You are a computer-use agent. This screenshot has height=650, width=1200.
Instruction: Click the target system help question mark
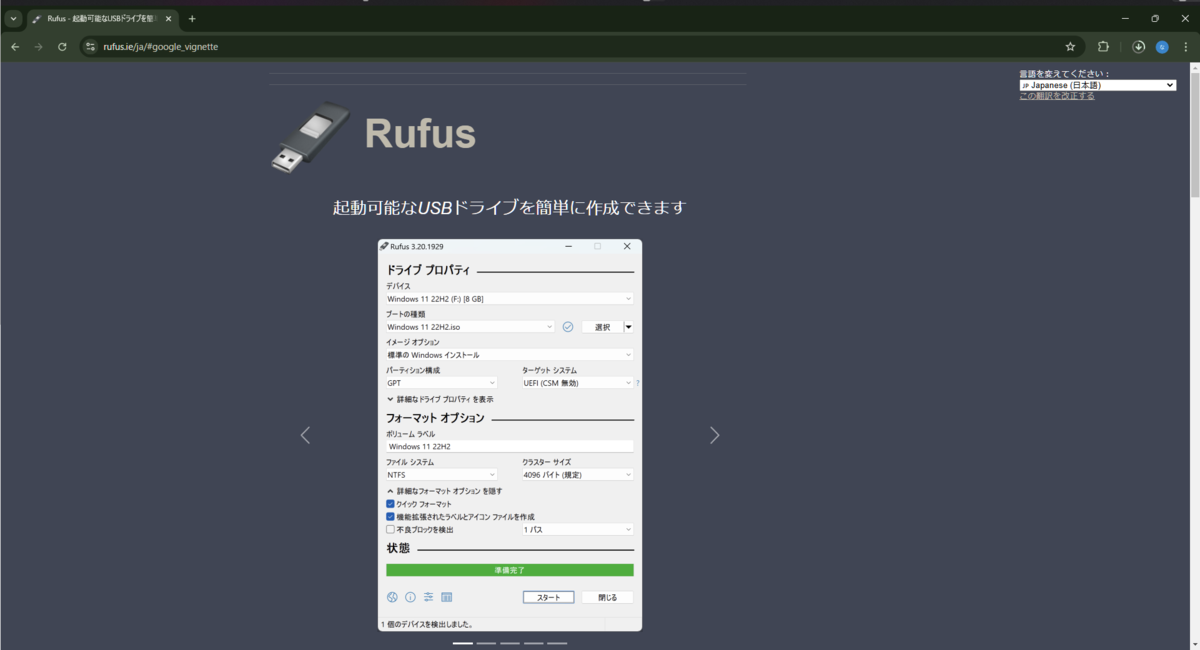pos(637,383)
